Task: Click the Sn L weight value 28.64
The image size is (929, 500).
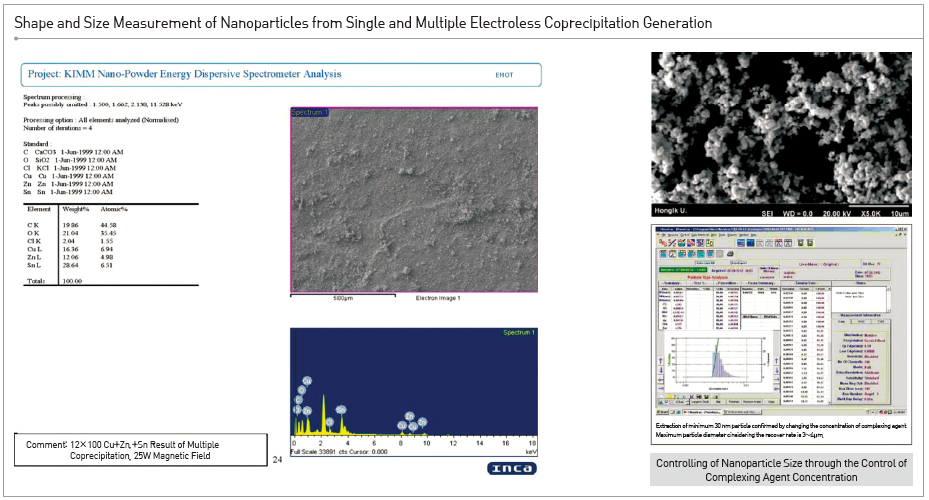Action: pyautogui.click(x=71, y=265)
